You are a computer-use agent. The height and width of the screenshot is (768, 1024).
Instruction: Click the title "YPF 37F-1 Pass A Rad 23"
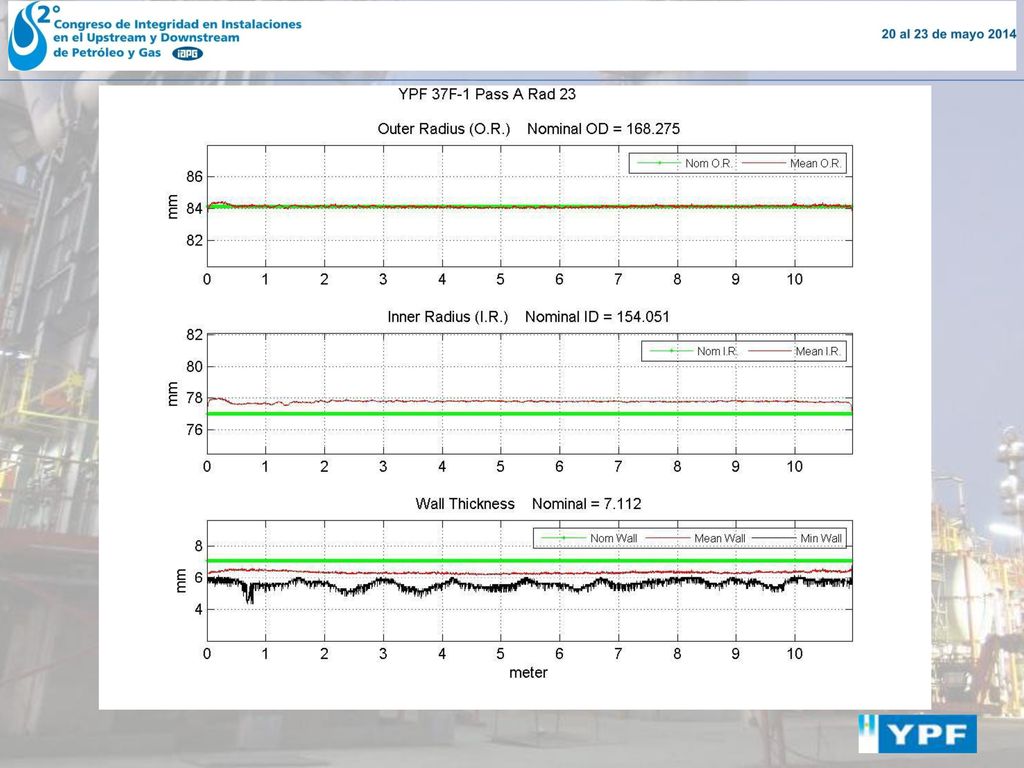(x=487, y=94)
